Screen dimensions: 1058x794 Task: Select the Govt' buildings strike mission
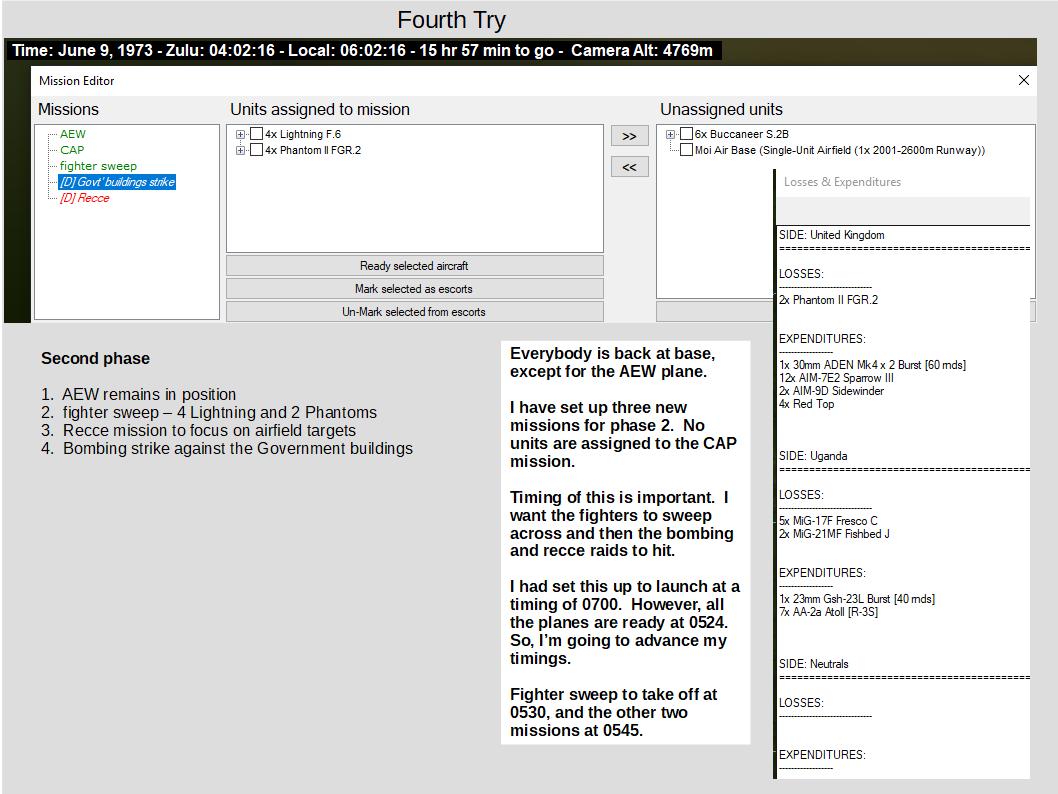click(x=117, y=181)
